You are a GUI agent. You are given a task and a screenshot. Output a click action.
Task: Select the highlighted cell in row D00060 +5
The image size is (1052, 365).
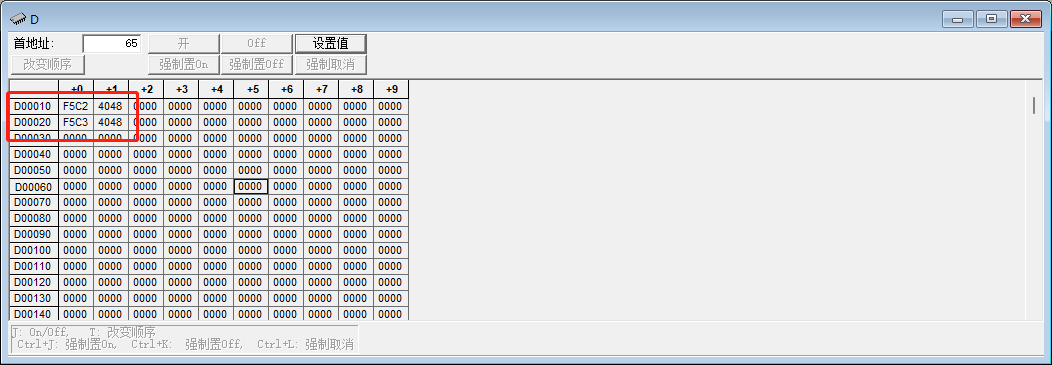pyautogui.click(x=251, y=187)
